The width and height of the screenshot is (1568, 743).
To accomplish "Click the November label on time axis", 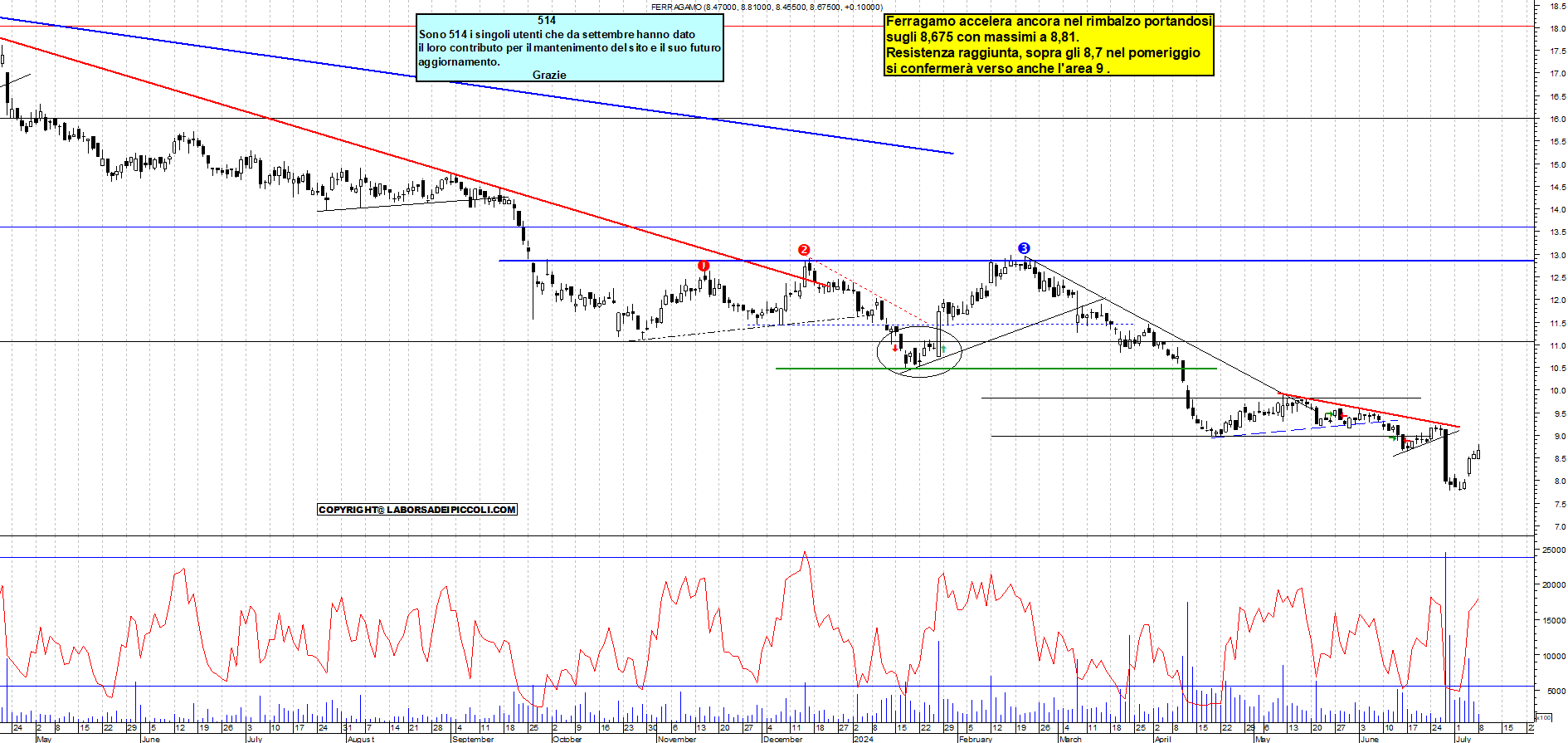I will [x=677, y=739].
